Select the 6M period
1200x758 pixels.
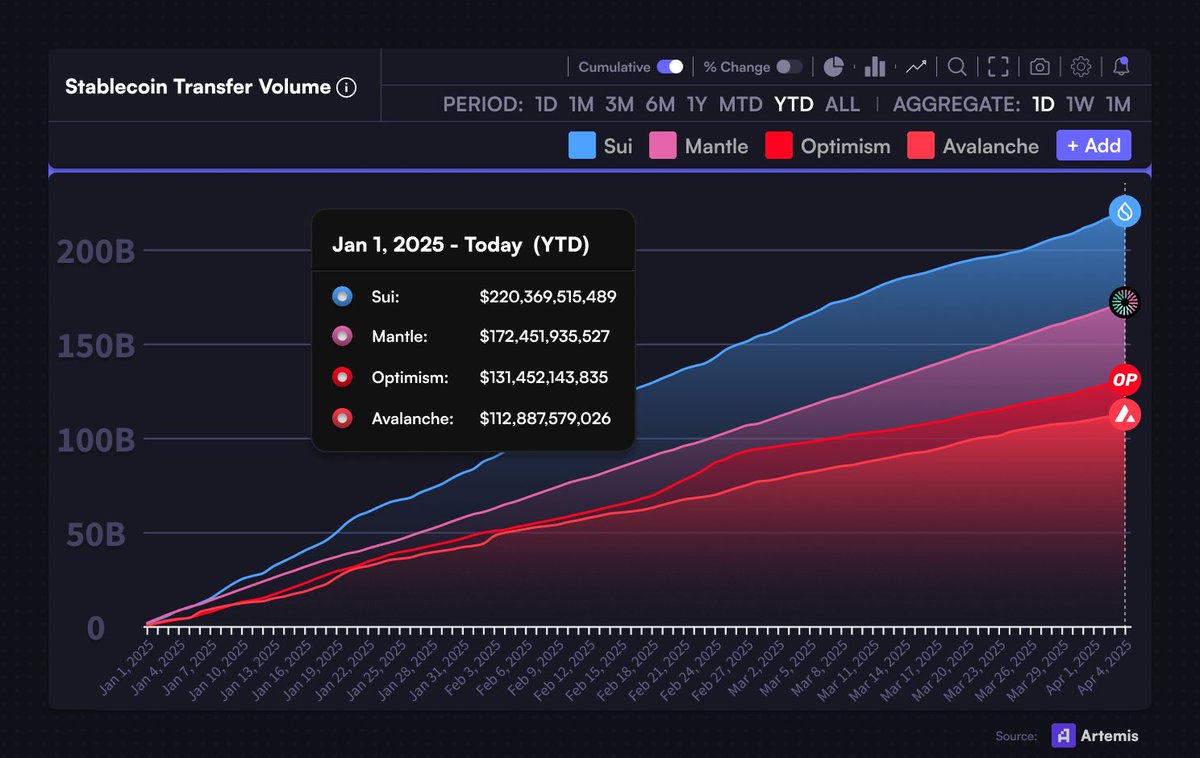coord(660,104)
